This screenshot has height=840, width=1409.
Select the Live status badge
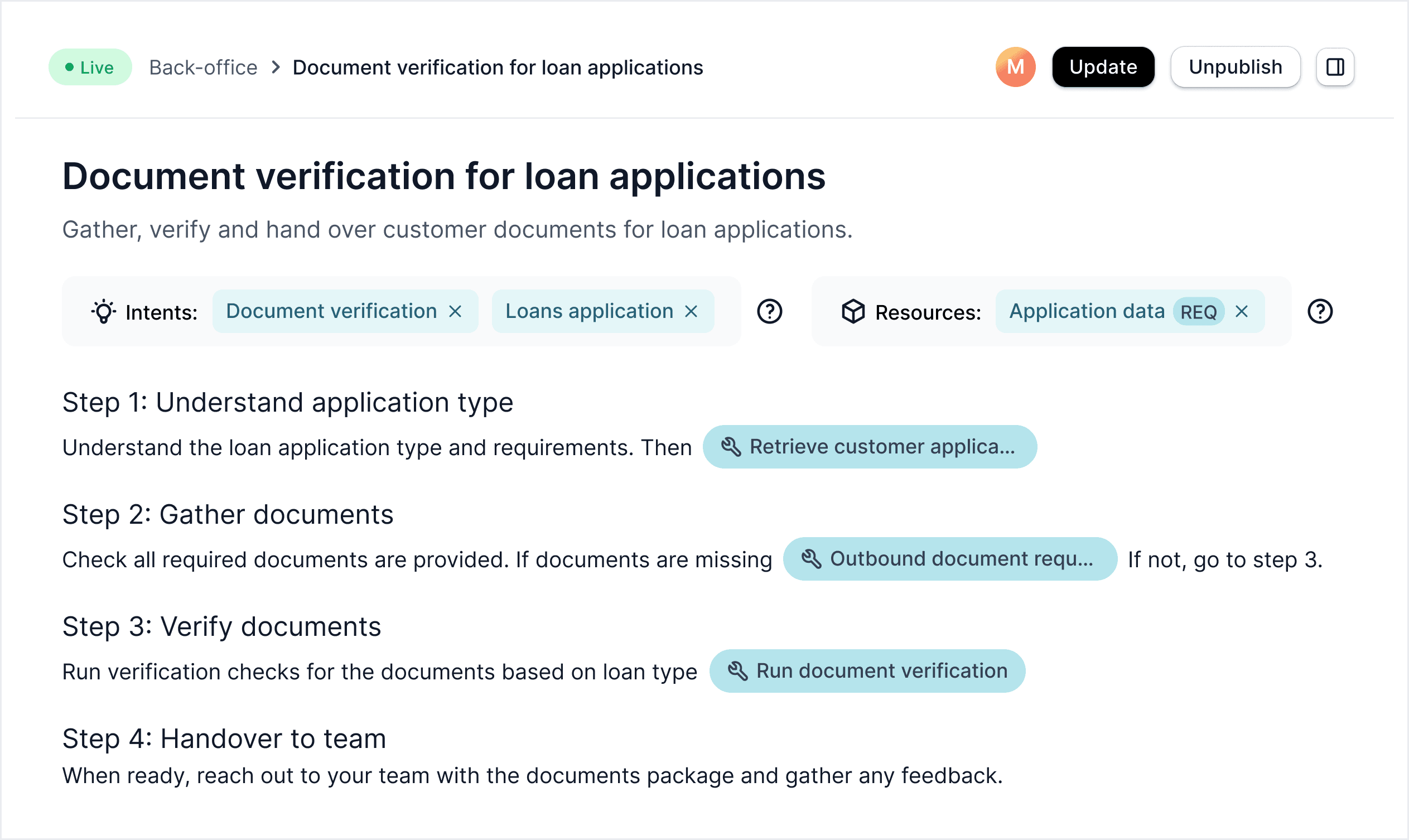tap(90, 67)
